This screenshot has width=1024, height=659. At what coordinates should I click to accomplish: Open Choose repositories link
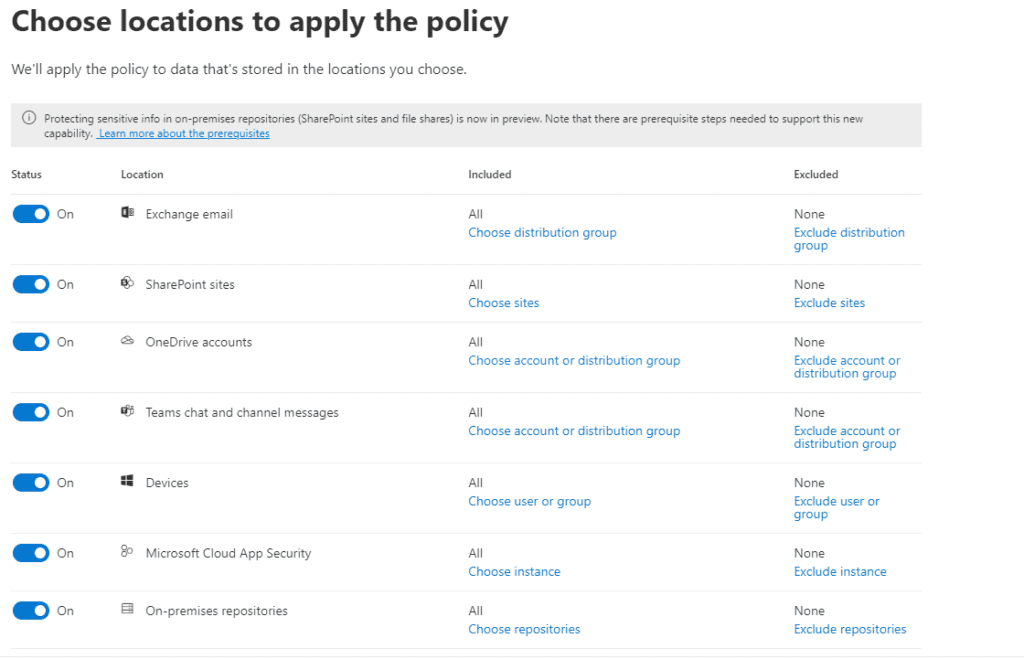click(x=524, y=630)
